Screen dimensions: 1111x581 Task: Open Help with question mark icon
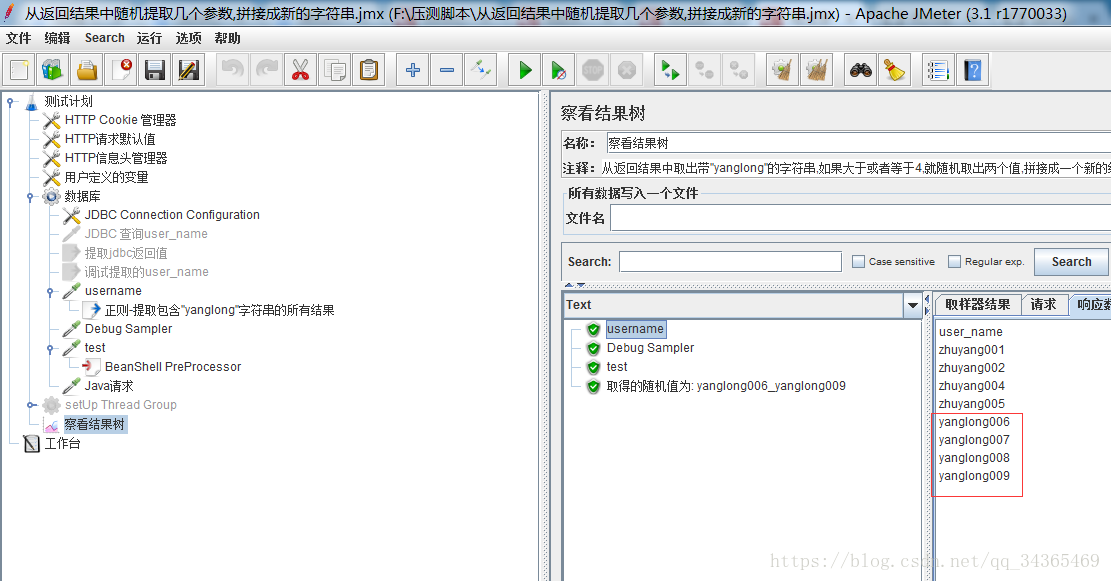(x=973, y=70)
